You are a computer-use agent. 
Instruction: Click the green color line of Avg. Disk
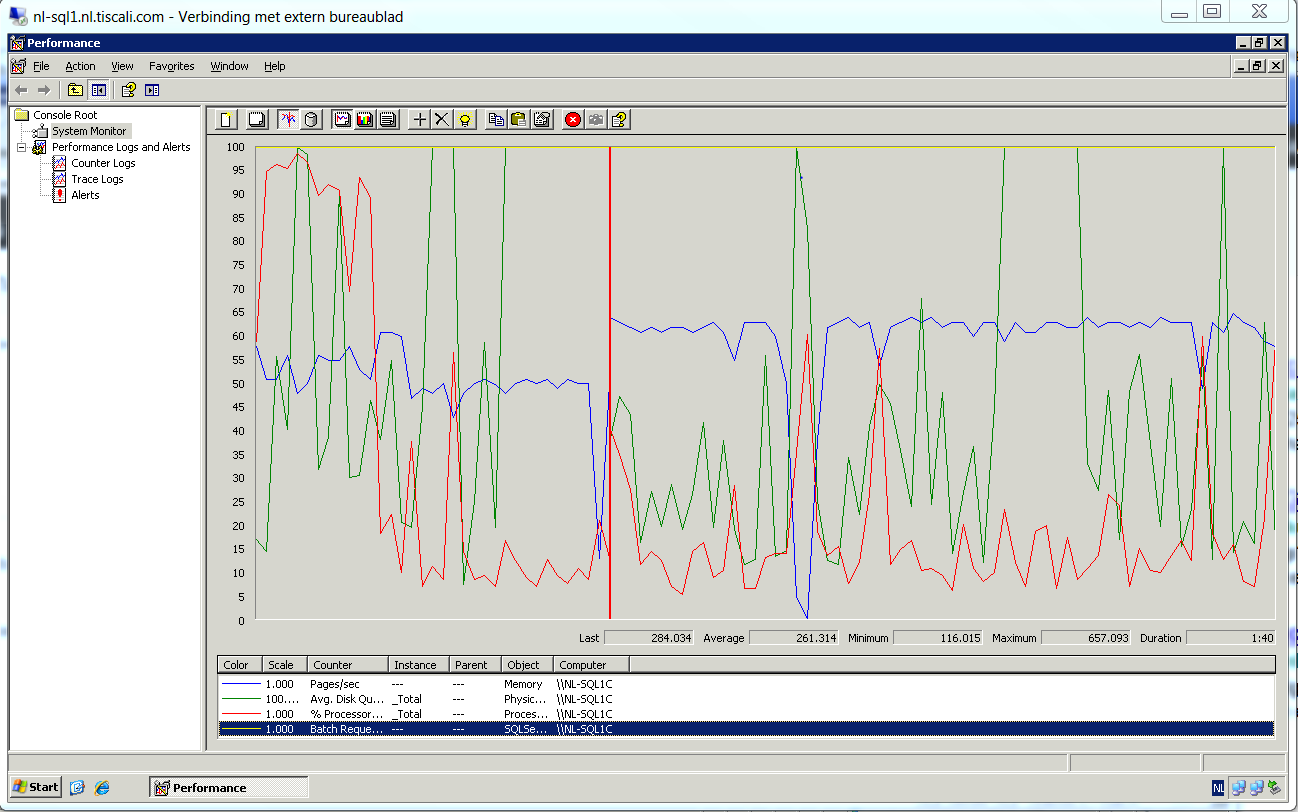(x=239, y=699)
